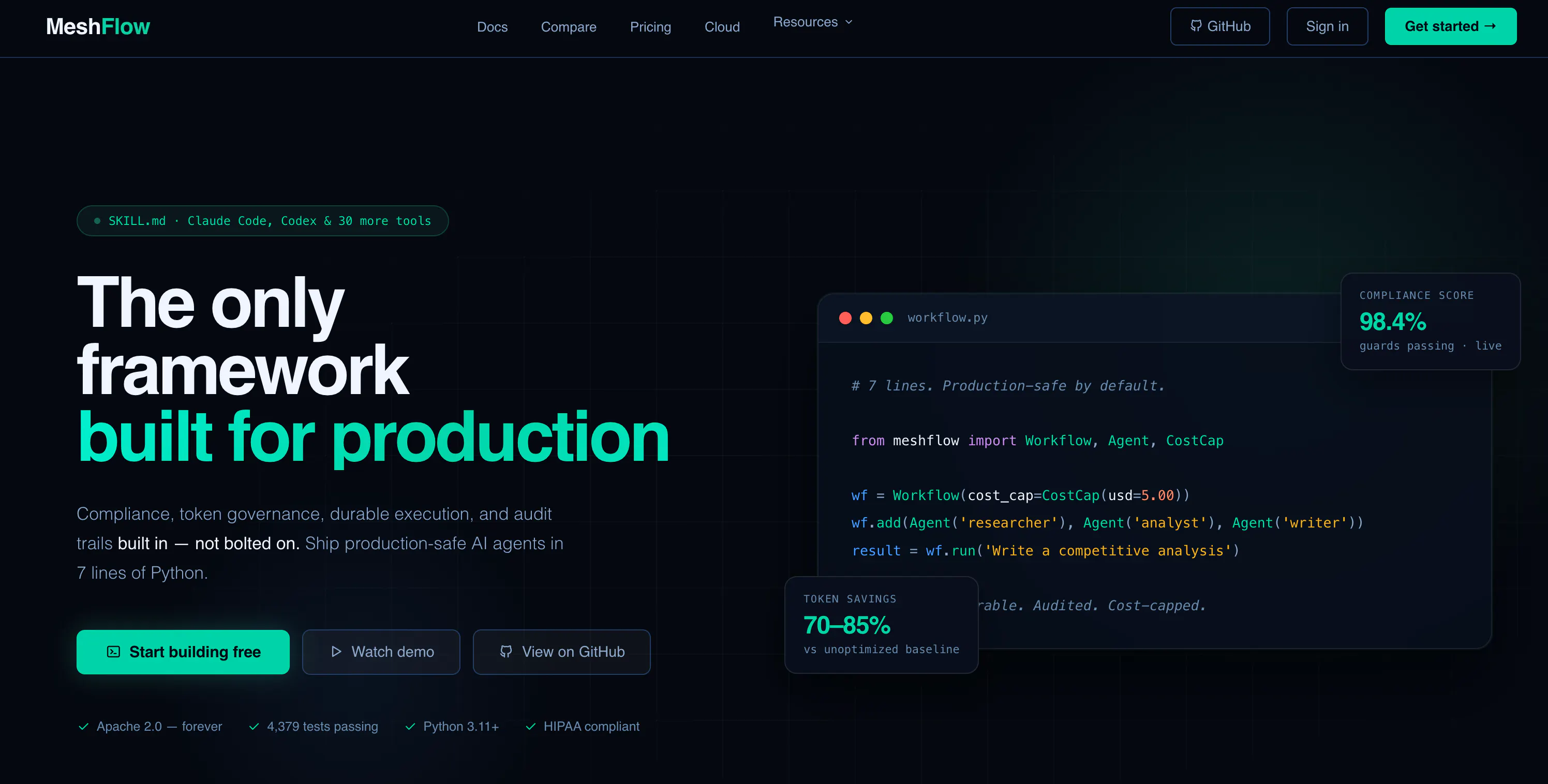The image size is (1548, 784).
Task: Click the 'TOKEN SAVINGS' label
Action: tap(850, 599)
